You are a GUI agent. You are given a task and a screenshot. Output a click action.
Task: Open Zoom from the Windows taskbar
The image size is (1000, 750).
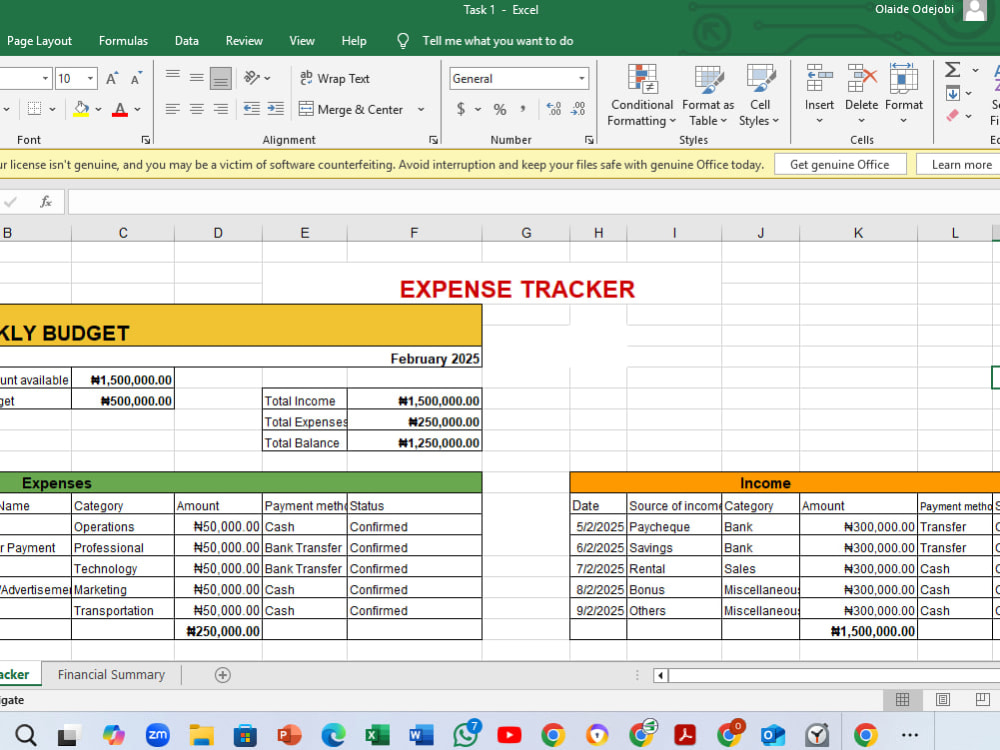click(158, 735)
